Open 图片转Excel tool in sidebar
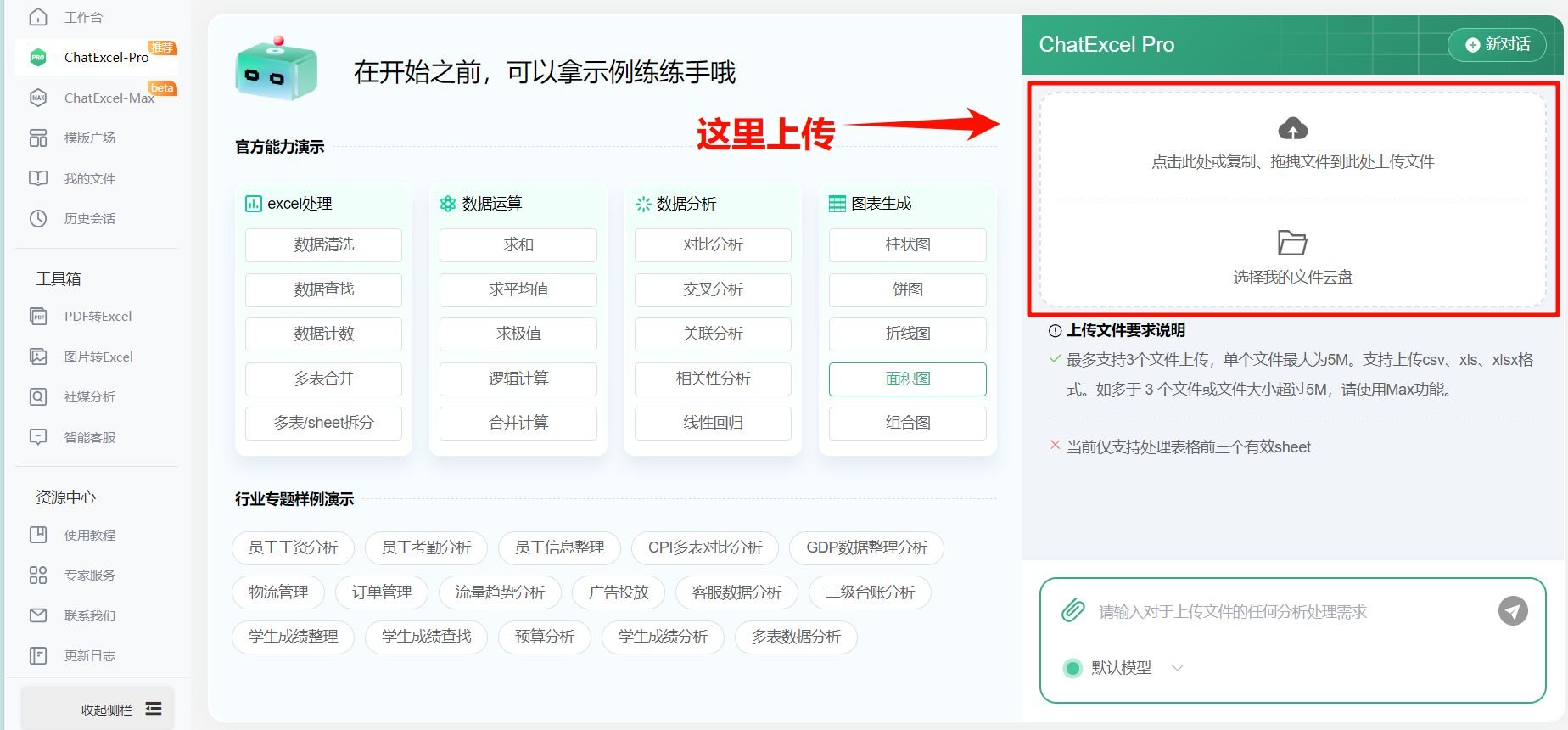The height and width of the screenshot is (730, 1568). coord(98,357)
